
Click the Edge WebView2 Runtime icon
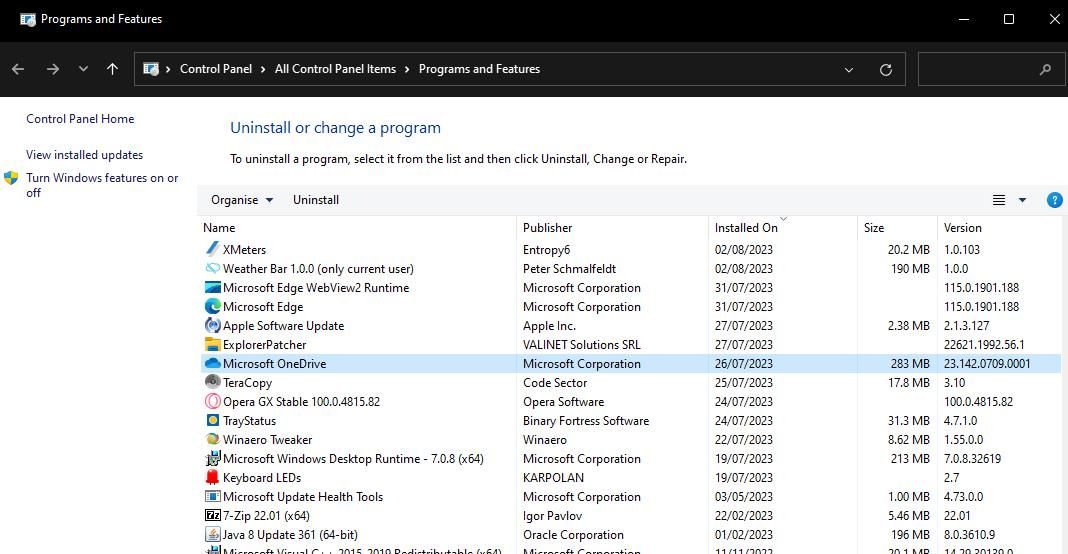pos(213,288)
